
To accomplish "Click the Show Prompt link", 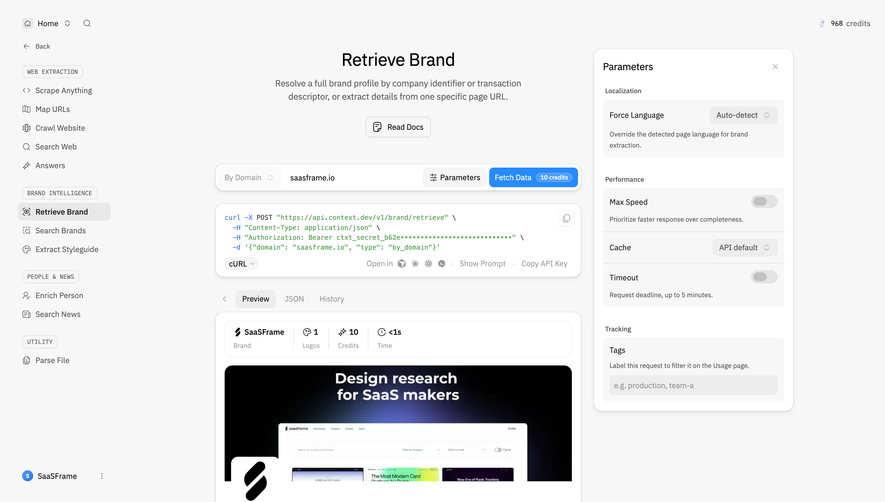I will tap(483, 264).
